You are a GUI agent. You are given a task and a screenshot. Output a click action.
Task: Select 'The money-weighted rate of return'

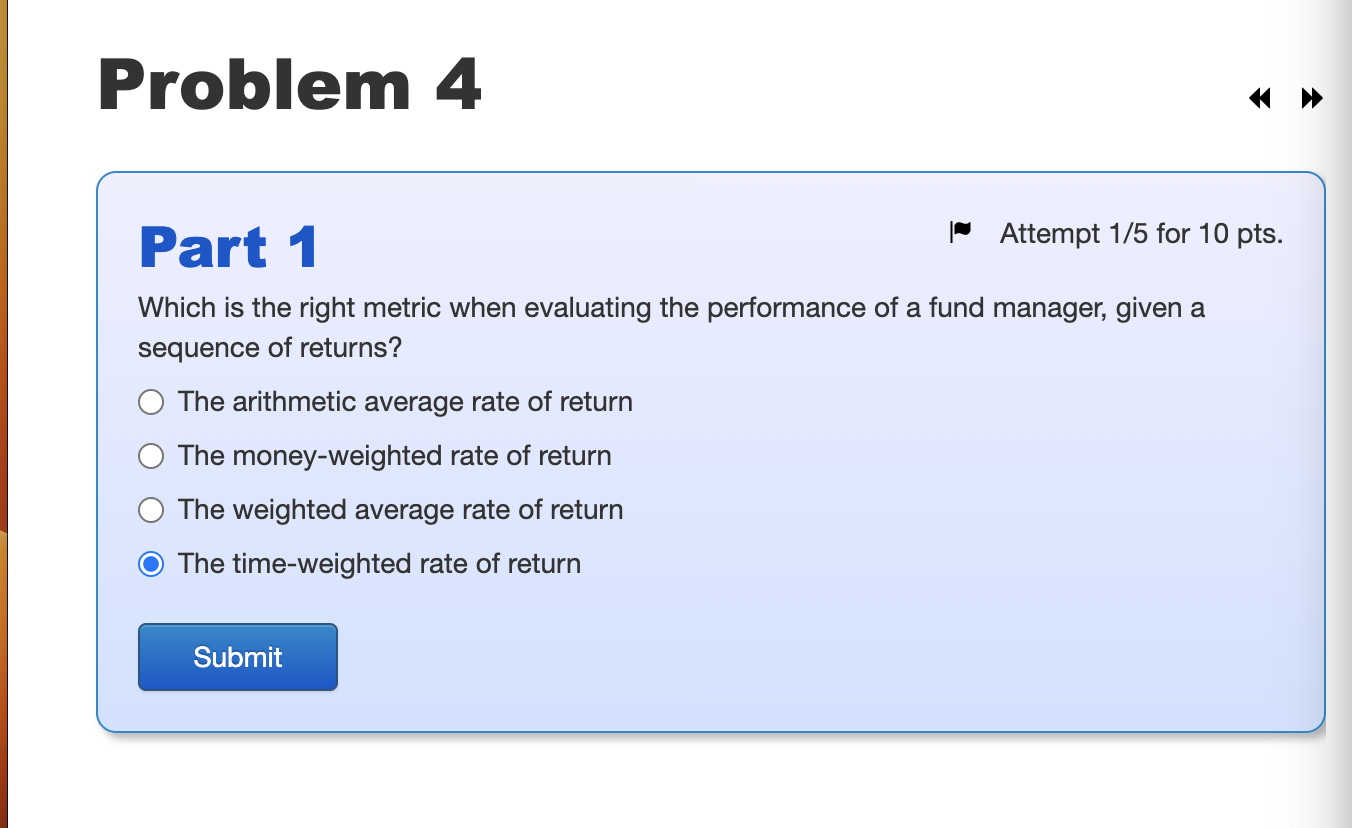coord(150,456)
